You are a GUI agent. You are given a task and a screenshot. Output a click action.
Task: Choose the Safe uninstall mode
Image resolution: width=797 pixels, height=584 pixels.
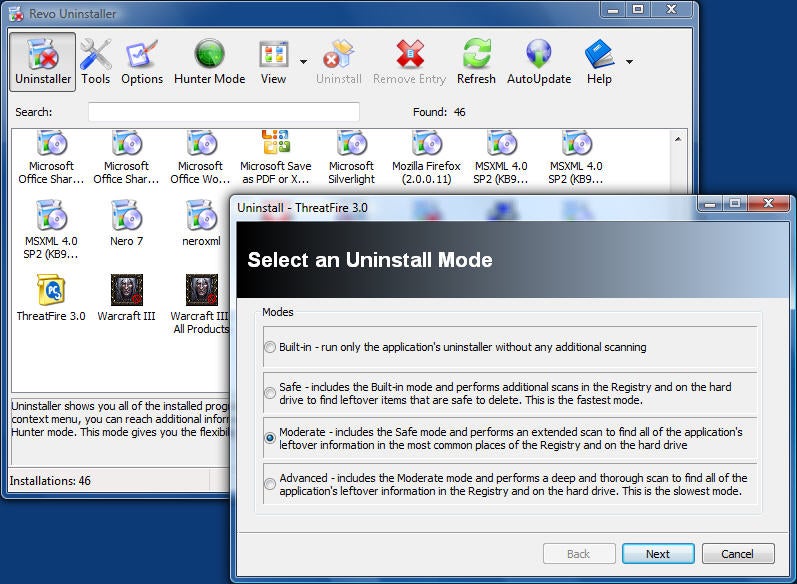(270, 393)
